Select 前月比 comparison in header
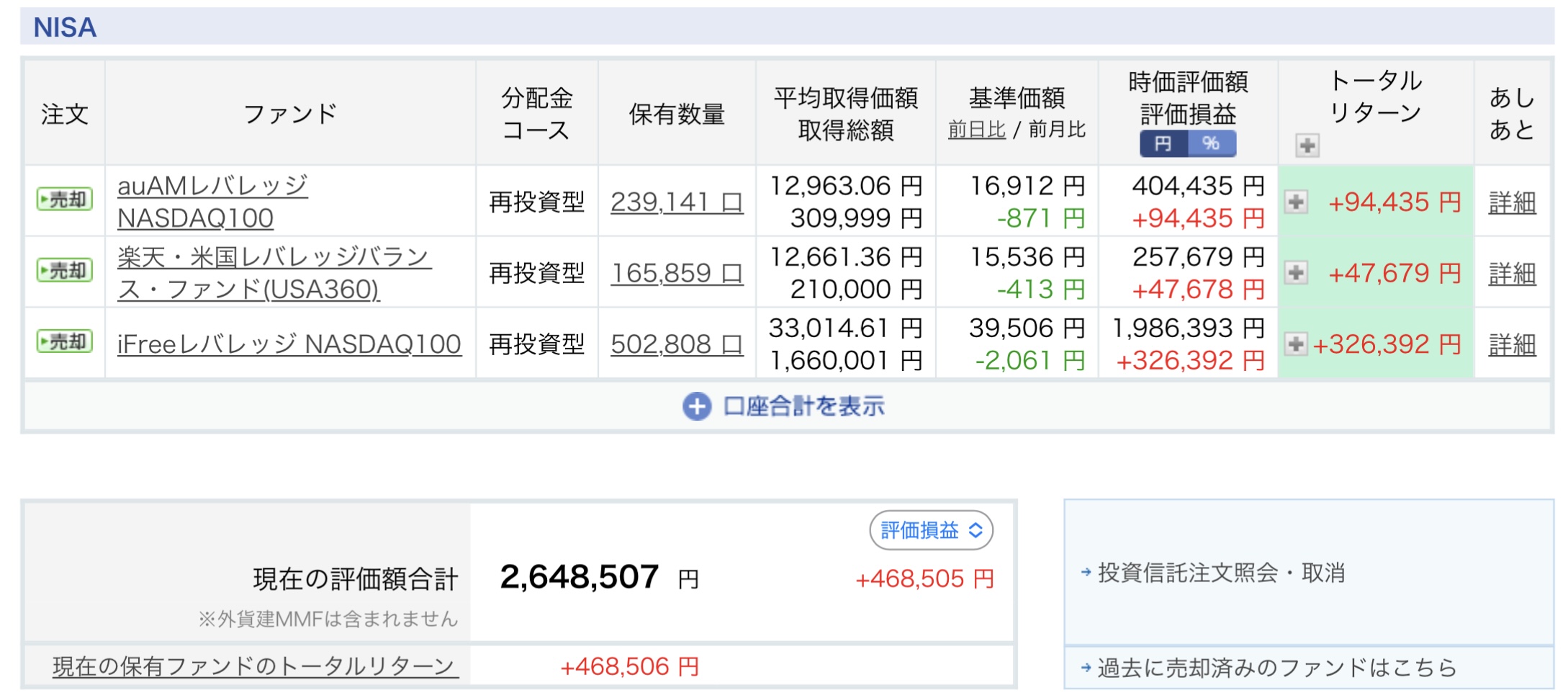 (x=1057, y=130)
